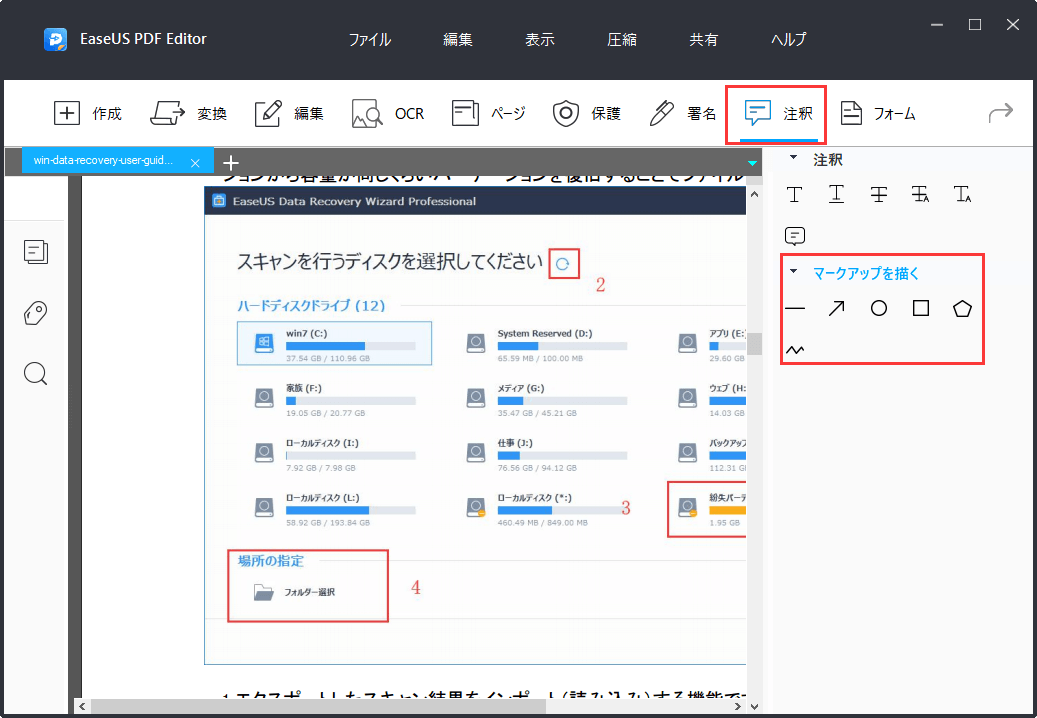
Task: Select the strikethrough text tool
Action: click(878, 194)
